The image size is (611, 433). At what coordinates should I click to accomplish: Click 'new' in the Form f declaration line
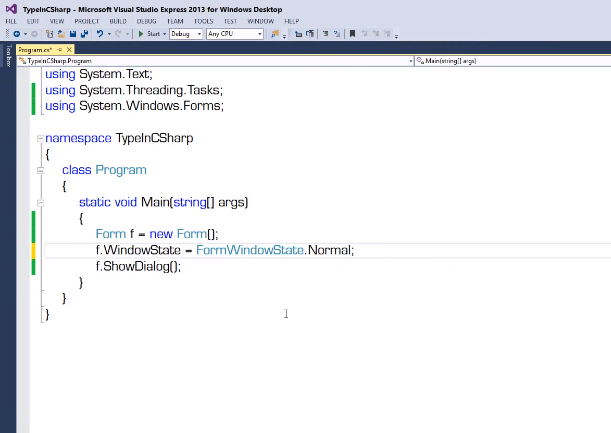click(161, 234)
